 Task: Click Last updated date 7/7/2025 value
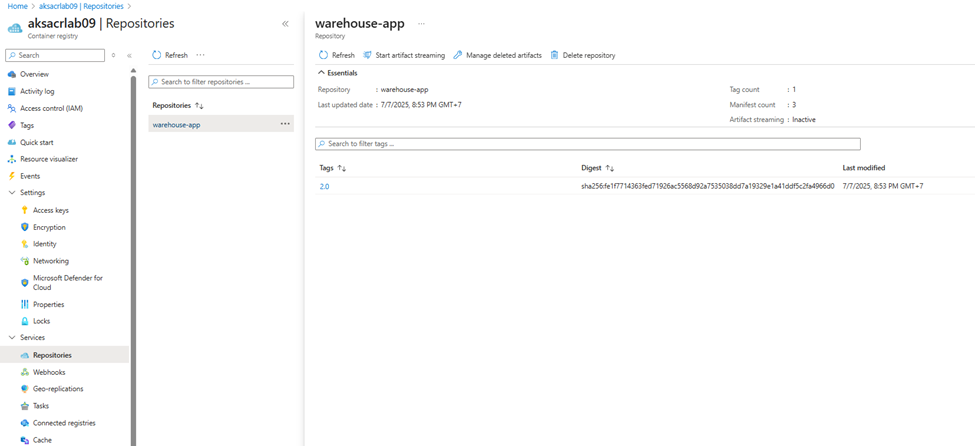point(421,105)
